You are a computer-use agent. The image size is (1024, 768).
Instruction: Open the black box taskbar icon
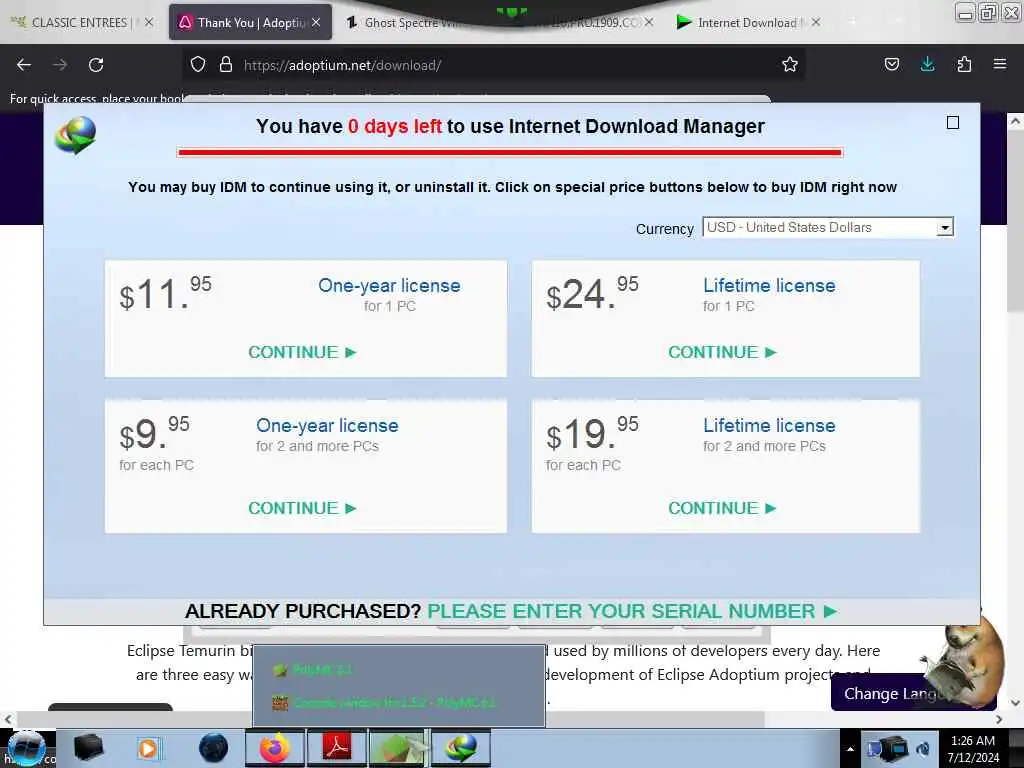pyautogui.click(x=89, y=748)
